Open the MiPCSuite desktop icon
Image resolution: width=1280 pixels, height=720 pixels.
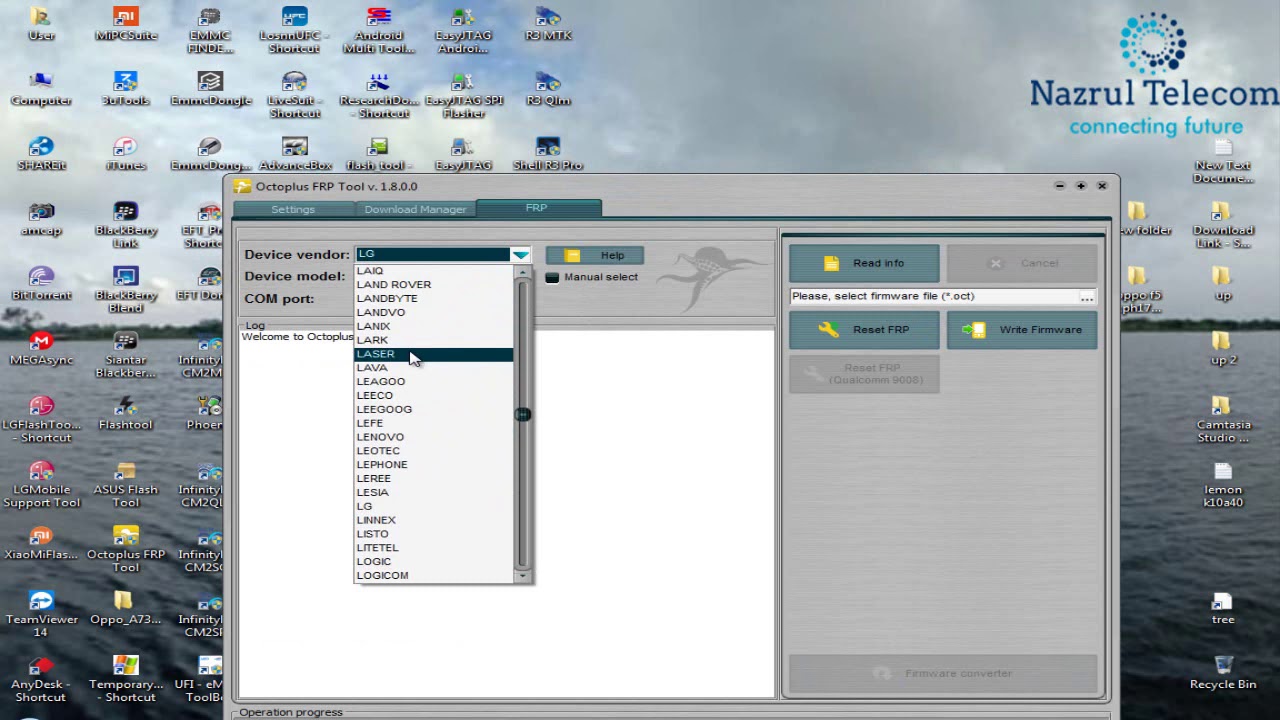[126, 24]
